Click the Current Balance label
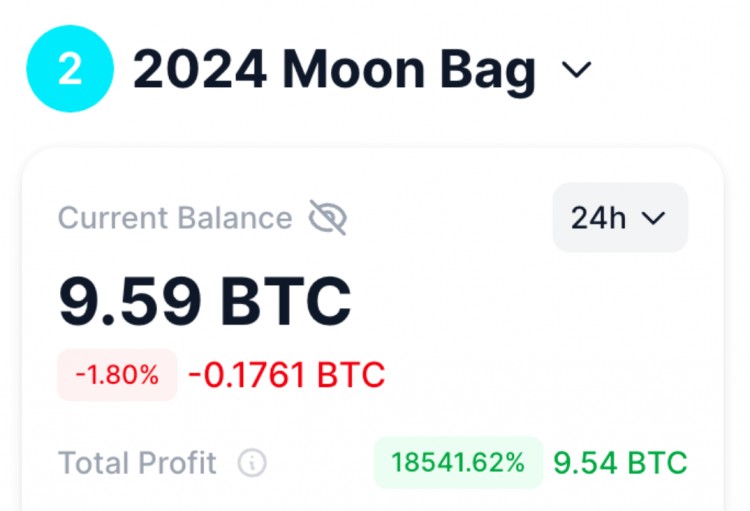 pyautogui.click(x=175, y=218)
